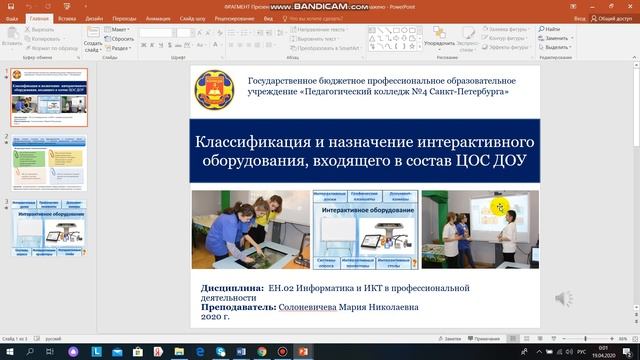Open the Слайд-шоу ribbon tab

192,19
